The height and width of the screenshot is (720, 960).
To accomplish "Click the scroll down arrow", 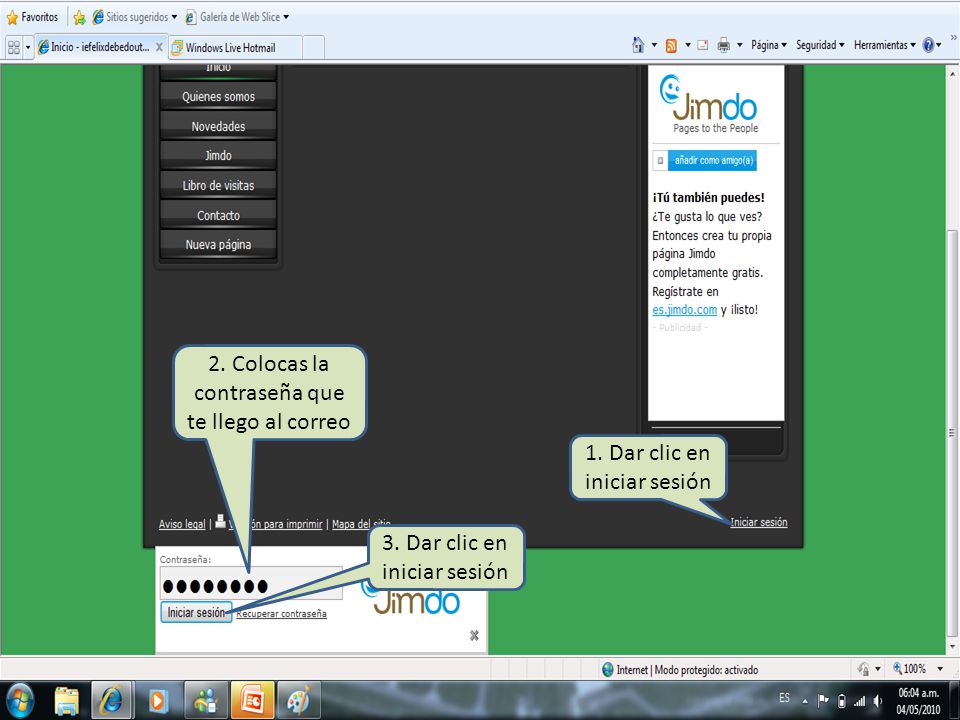I will tap(952, 647).
